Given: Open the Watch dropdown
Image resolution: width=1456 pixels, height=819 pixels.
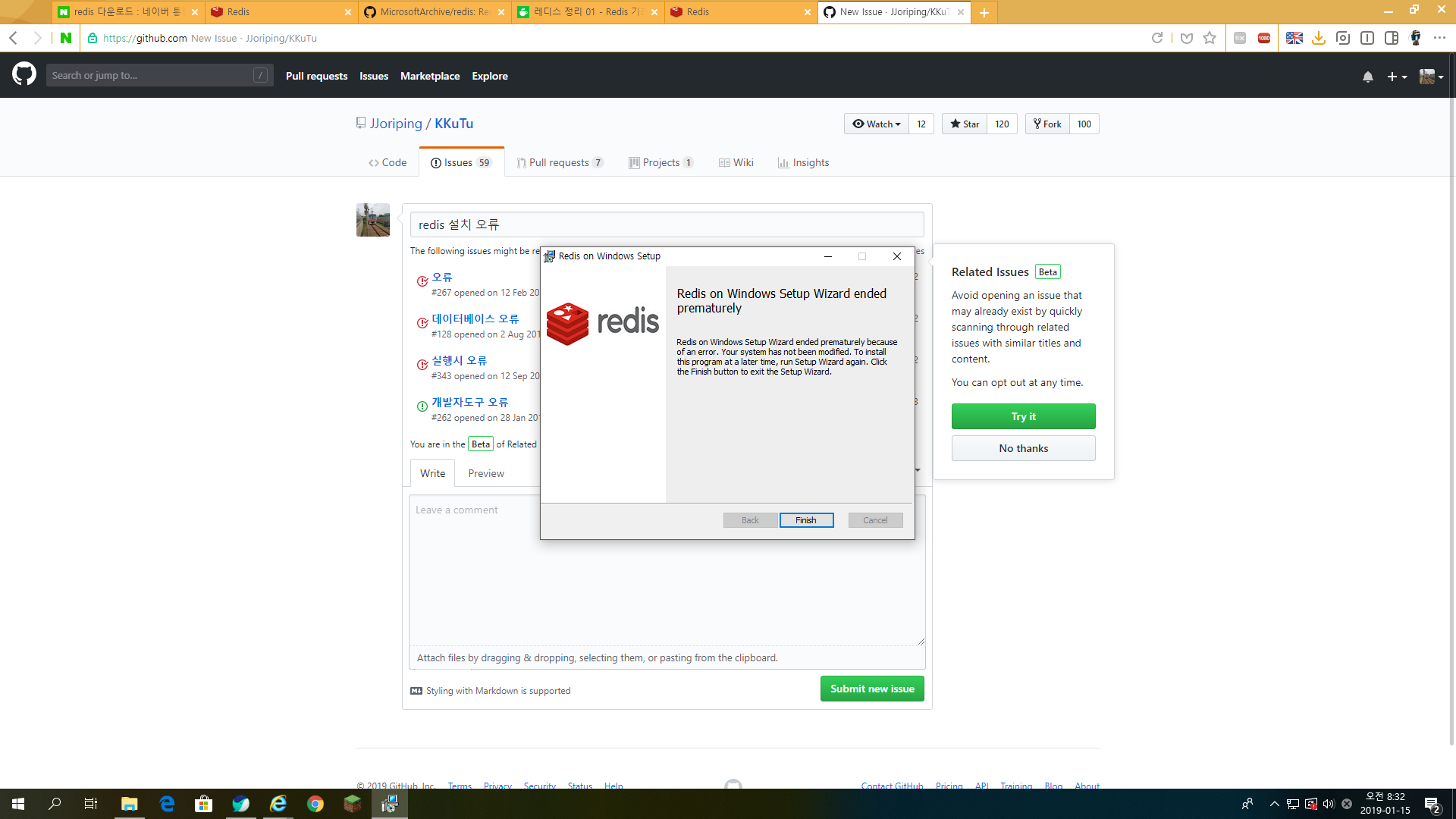Looking at the screenshot, I should (876, 124).
